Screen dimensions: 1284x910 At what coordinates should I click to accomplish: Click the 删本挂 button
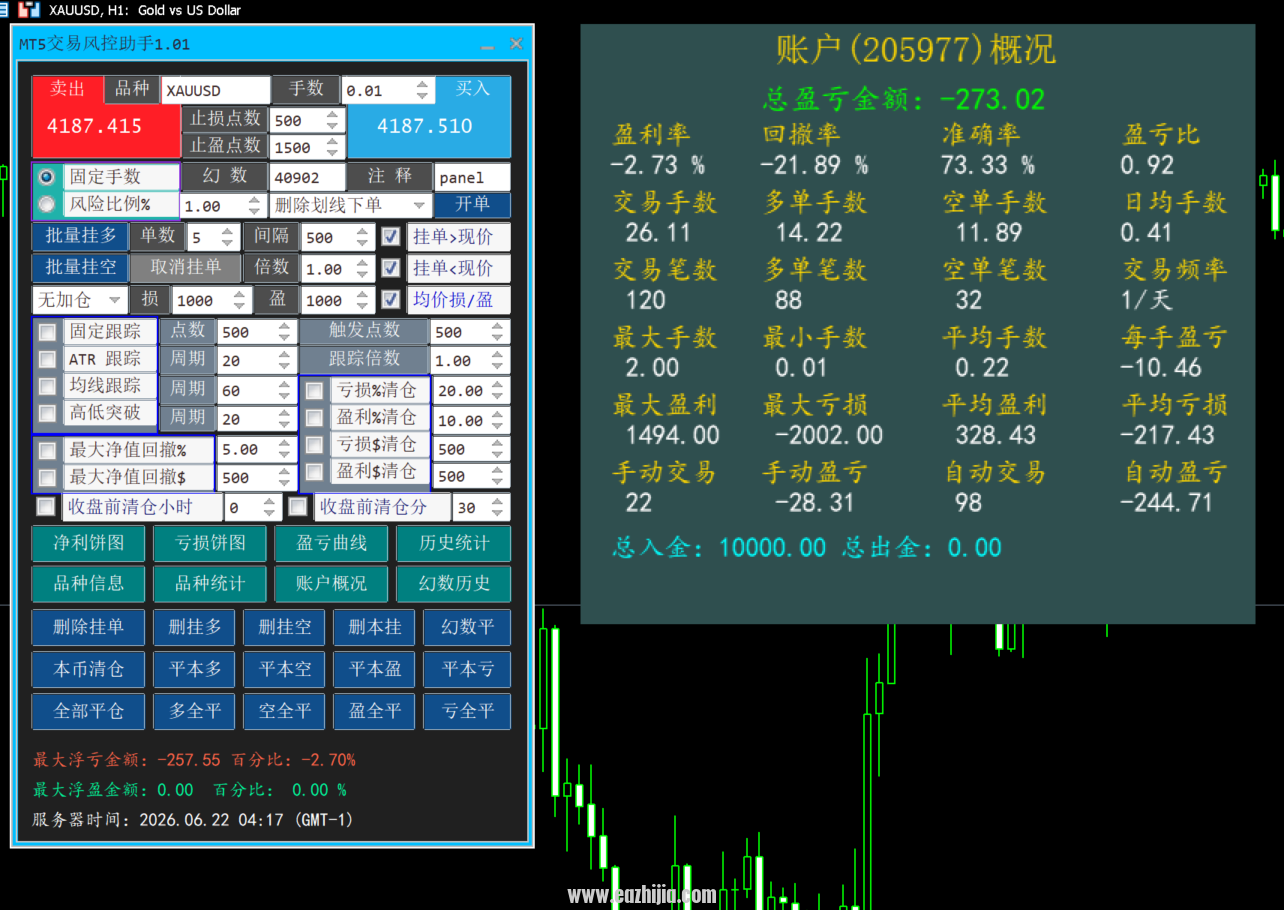(375, 628)
